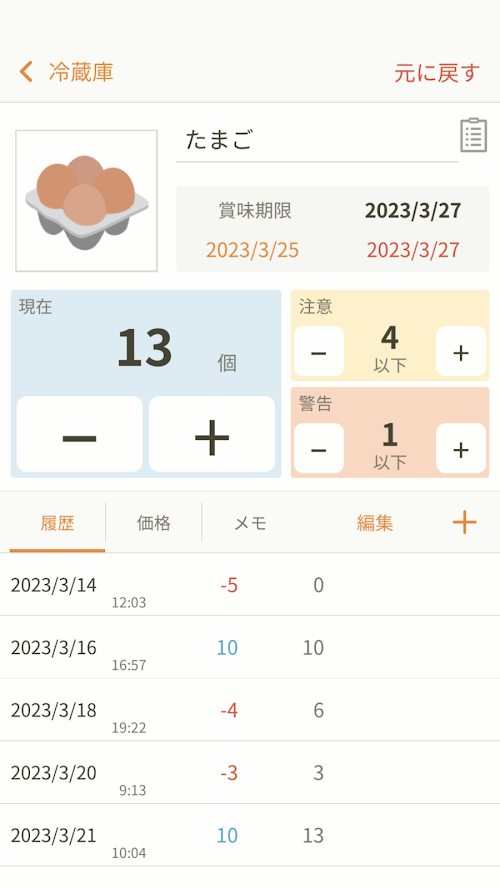Screen dimensions: 500x889
Task: Select the 2023/3/18 history entry
Action: 250,710
